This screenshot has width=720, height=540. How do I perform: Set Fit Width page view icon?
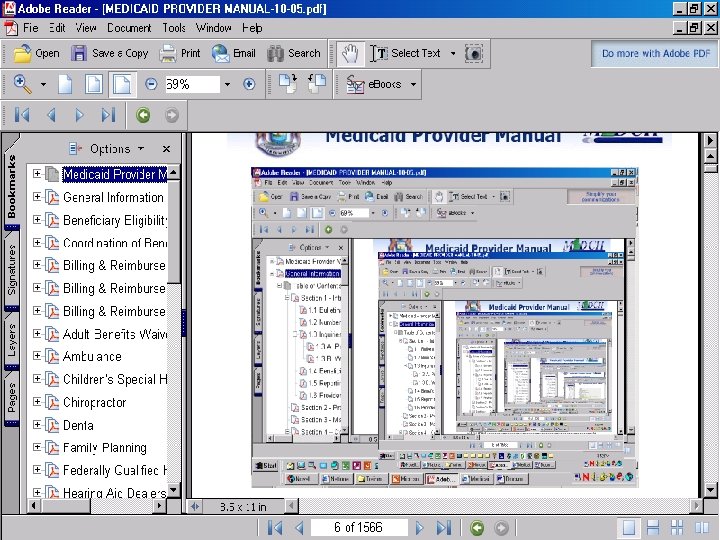coord(122,84)
